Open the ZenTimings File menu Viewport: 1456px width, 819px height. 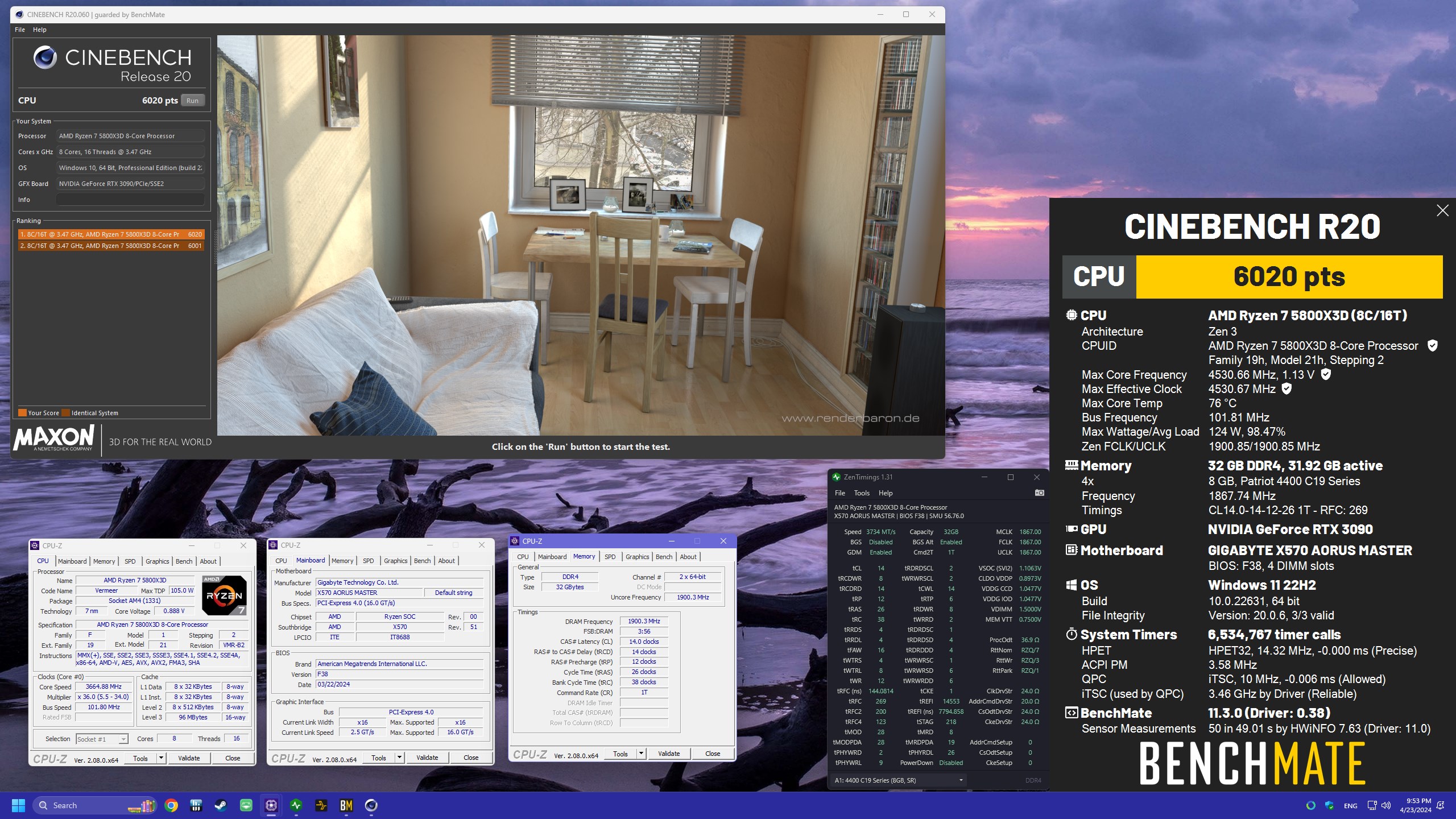pos(839,493)
